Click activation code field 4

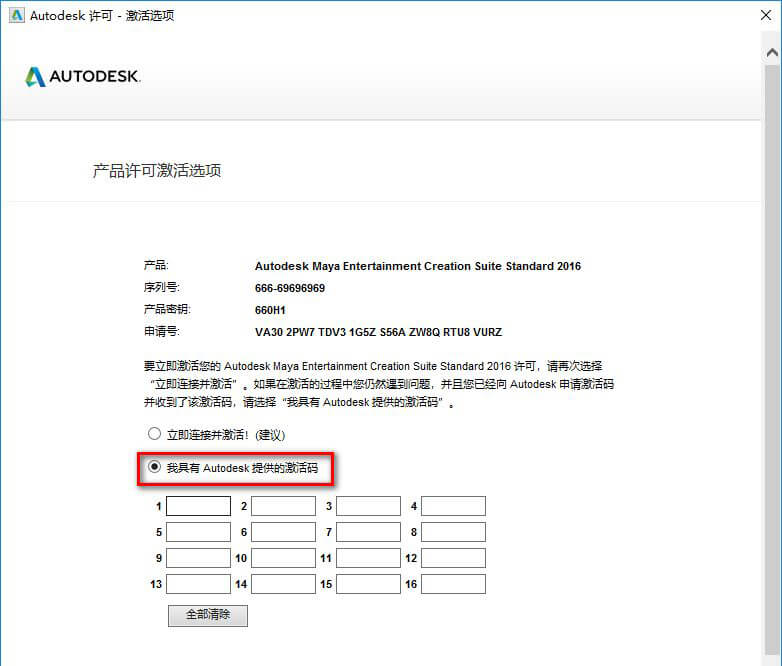click(453, 506)
